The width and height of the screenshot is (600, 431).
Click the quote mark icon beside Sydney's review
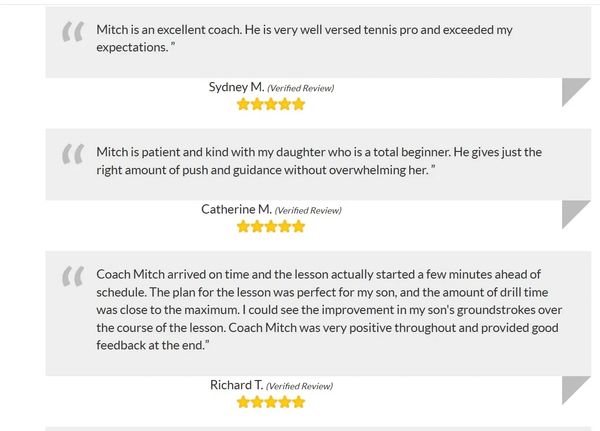click(x=72, y=33)
